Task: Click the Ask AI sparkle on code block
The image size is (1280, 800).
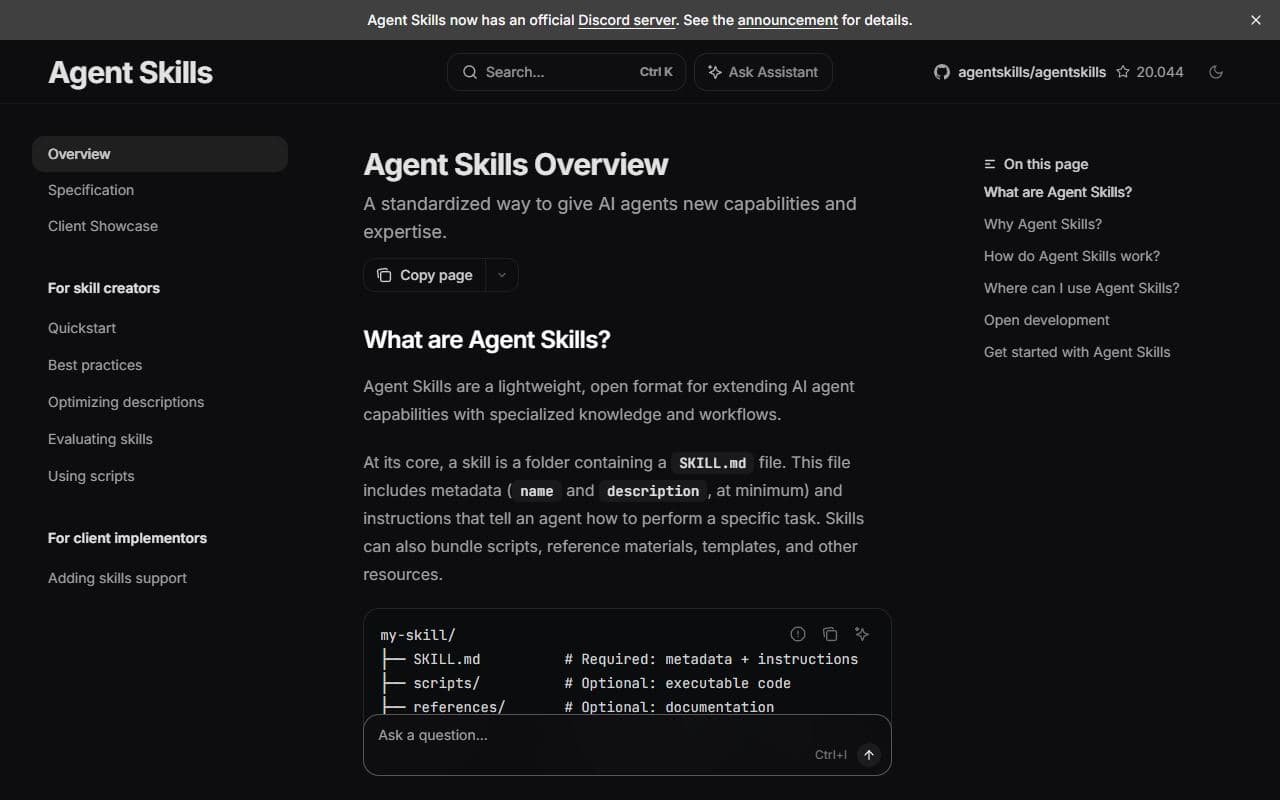Action: point(862,634)
